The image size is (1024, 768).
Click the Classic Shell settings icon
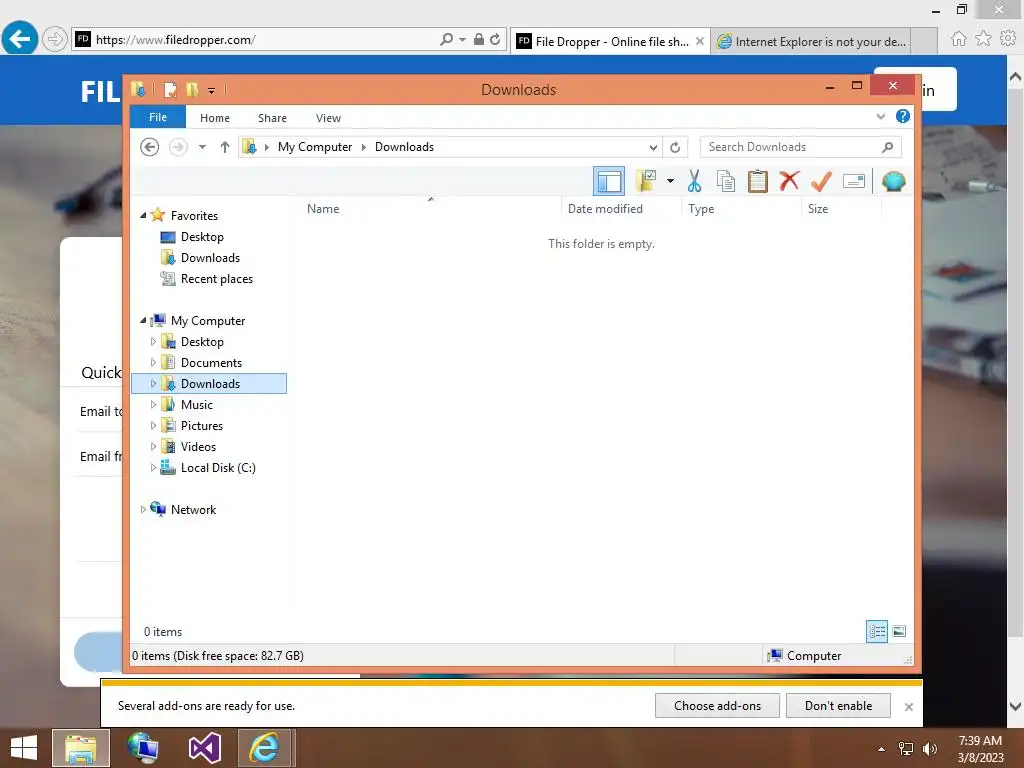893,181
